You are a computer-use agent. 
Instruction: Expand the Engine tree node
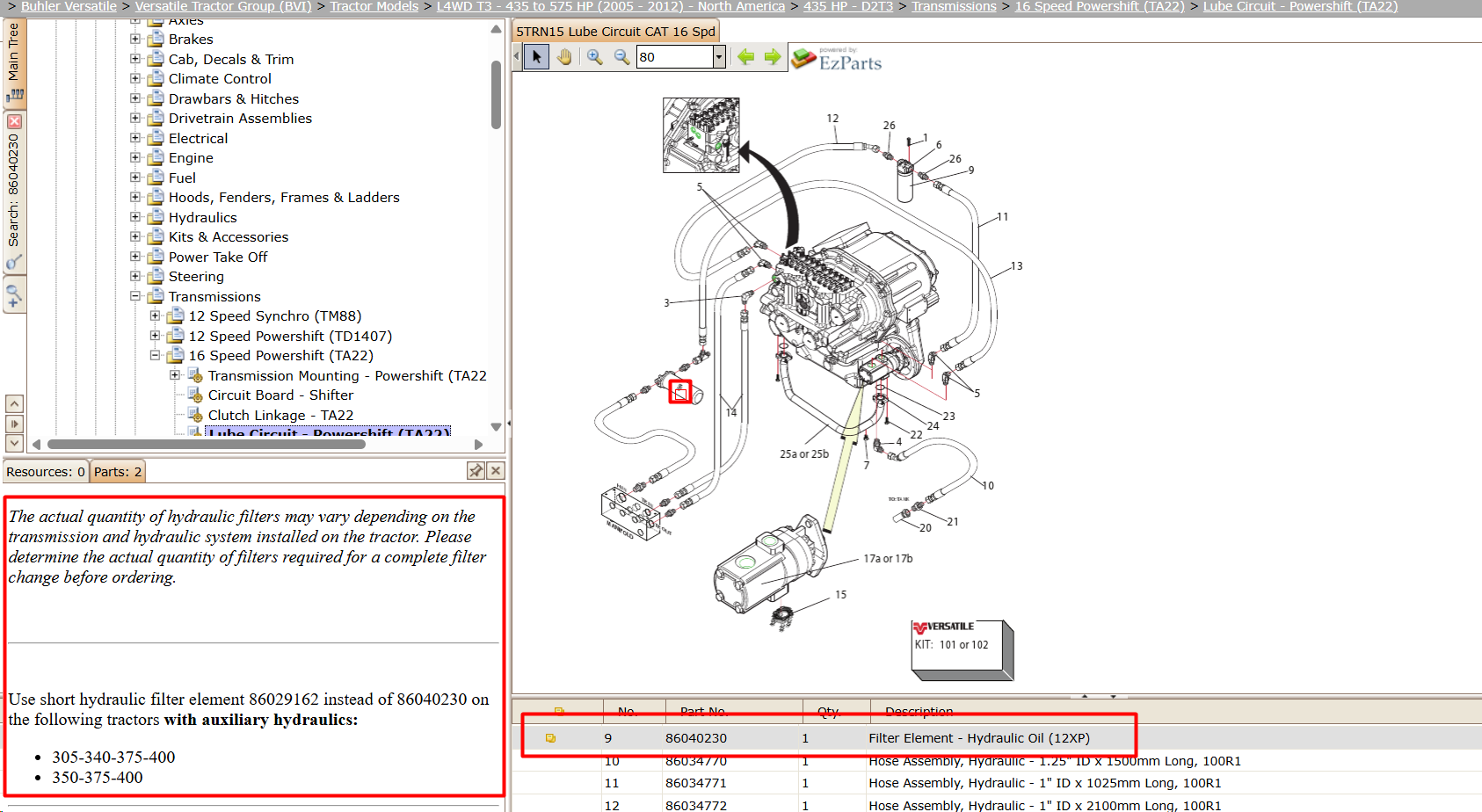click(x=135, y=157)
